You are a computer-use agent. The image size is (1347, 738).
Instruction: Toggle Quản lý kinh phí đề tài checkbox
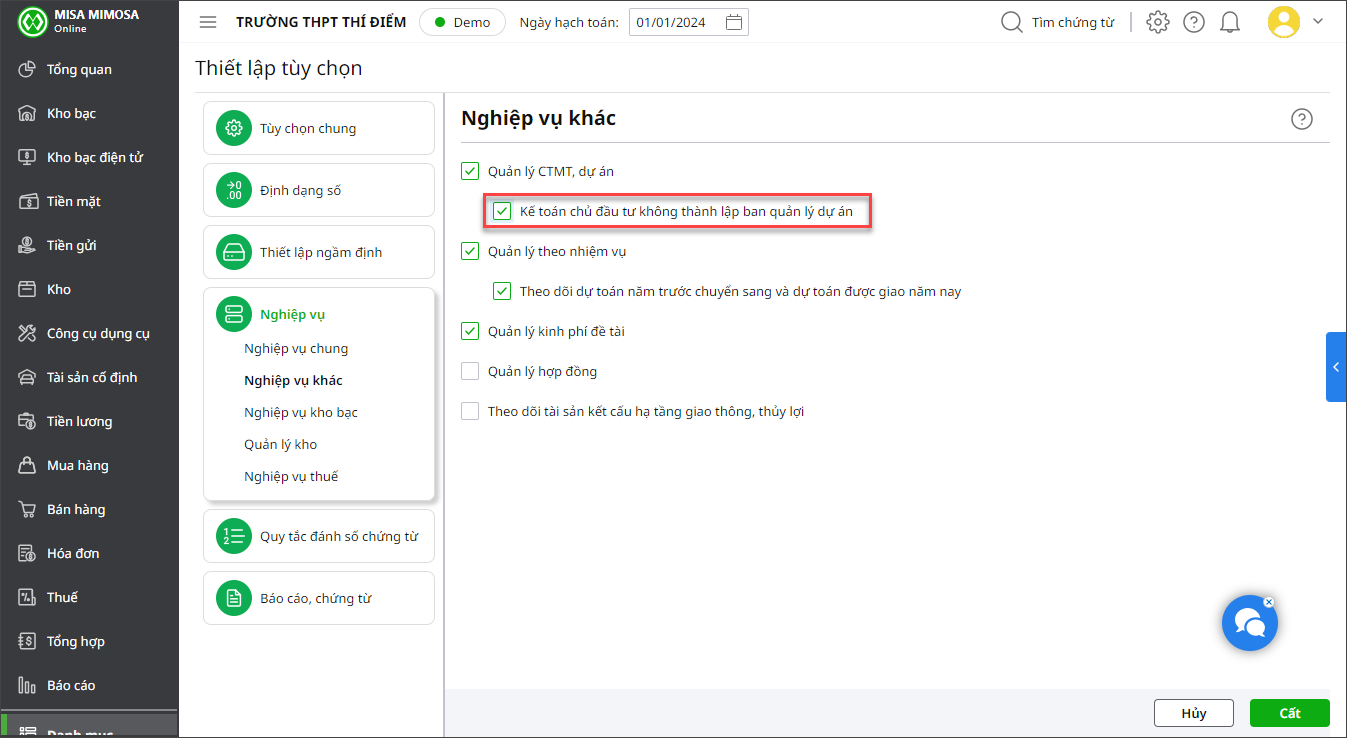coord(470,331)
